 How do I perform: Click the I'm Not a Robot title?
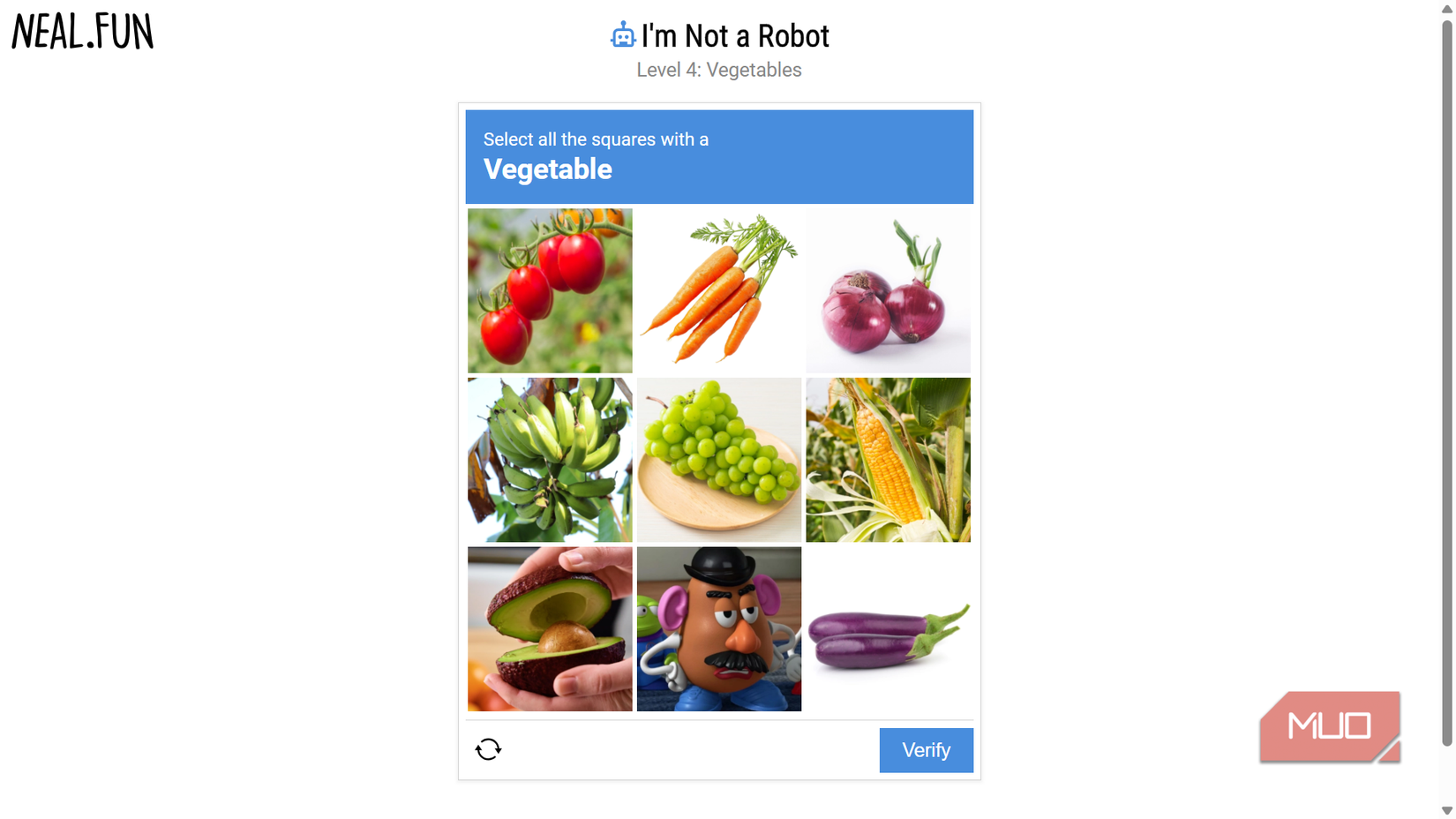(x=735, y=36)
